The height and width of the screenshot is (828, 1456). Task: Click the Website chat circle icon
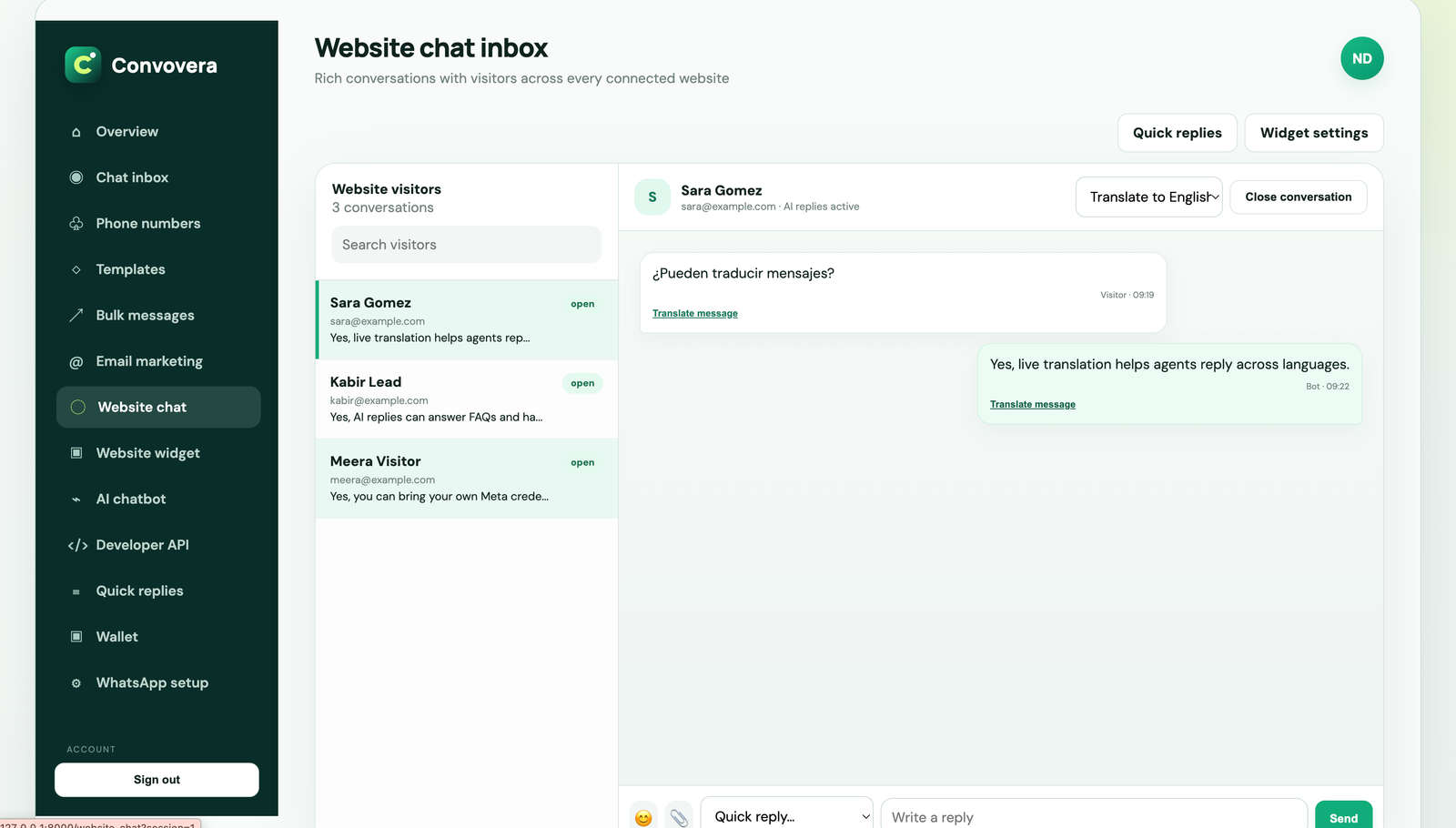(x=78, y=407)
